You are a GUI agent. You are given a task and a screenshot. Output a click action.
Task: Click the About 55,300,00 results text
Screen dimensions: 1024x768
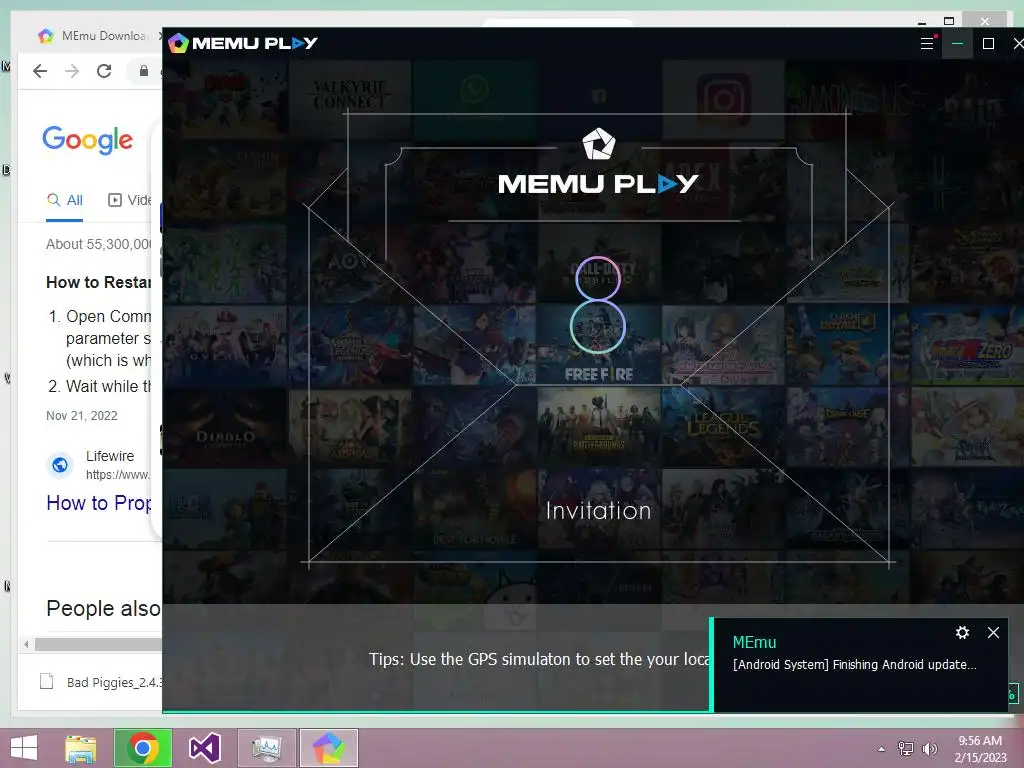tap(99, 244)
